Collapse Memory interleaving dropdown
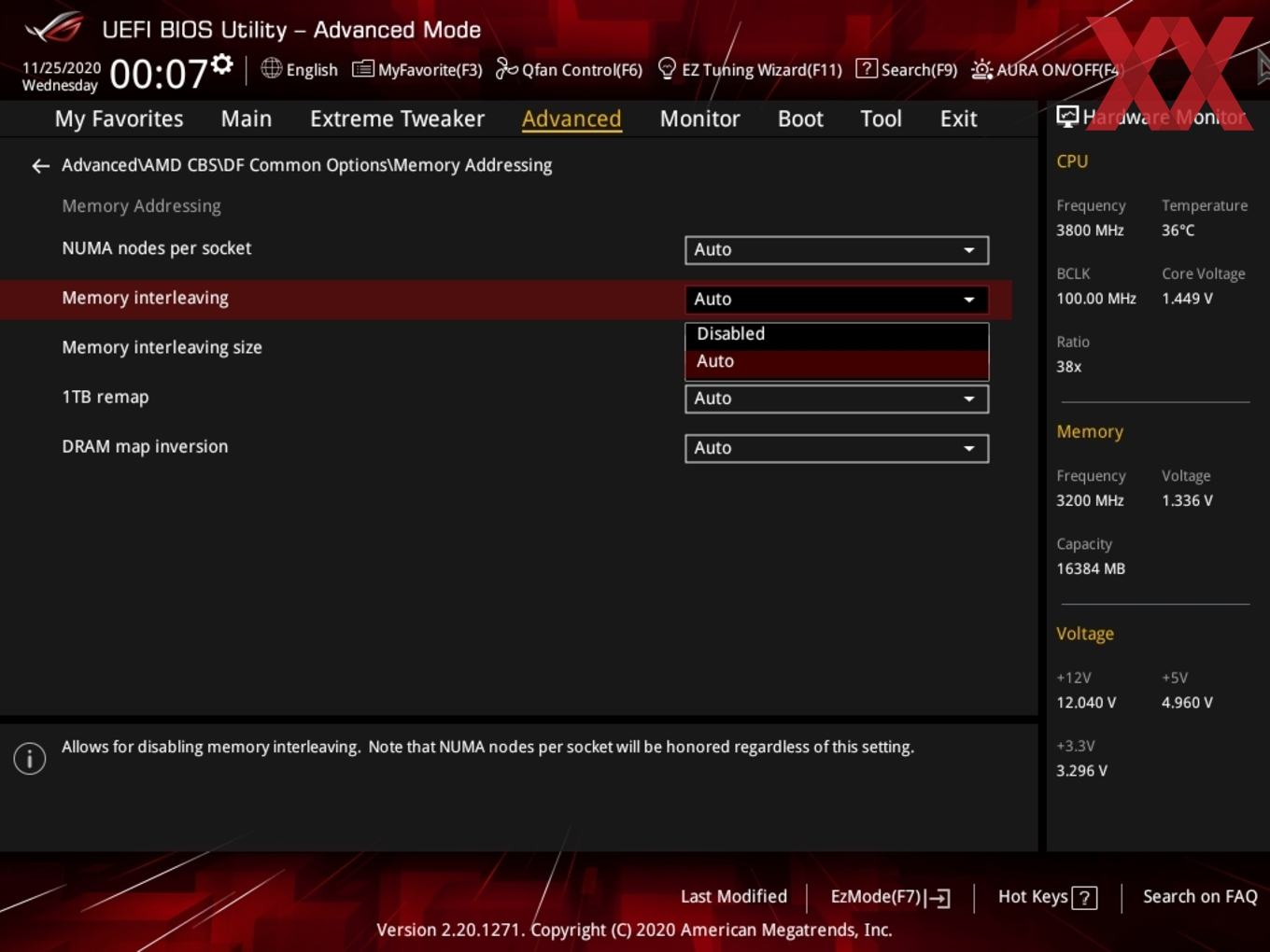This screenshot has width=1270, height=952. point(837,300)
